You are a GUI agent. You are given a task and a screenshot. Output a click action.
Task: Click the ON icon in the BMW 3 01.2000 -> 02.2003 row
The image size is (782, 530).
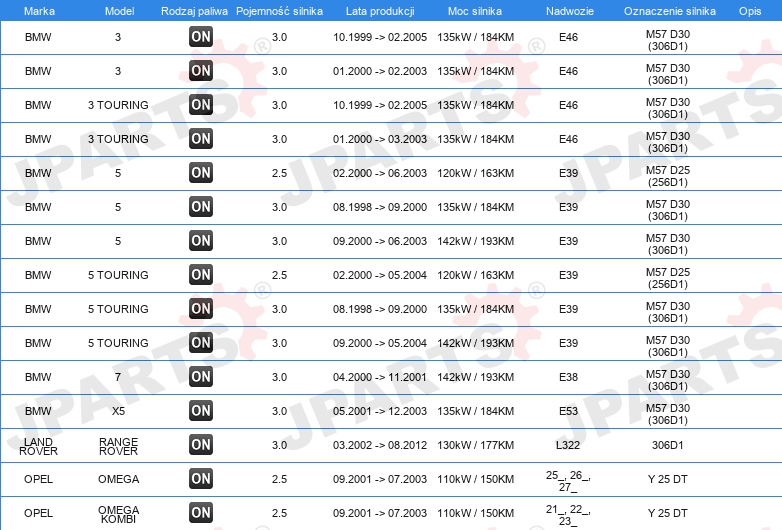201,70
